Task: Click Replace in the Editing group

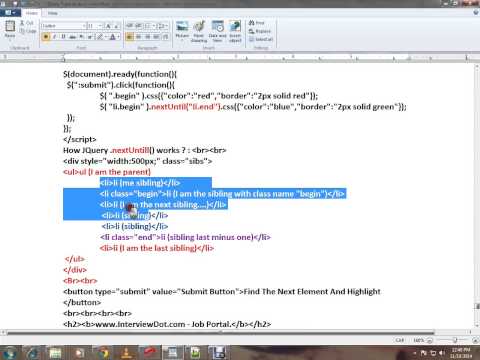Action: (x=260, y=31)
